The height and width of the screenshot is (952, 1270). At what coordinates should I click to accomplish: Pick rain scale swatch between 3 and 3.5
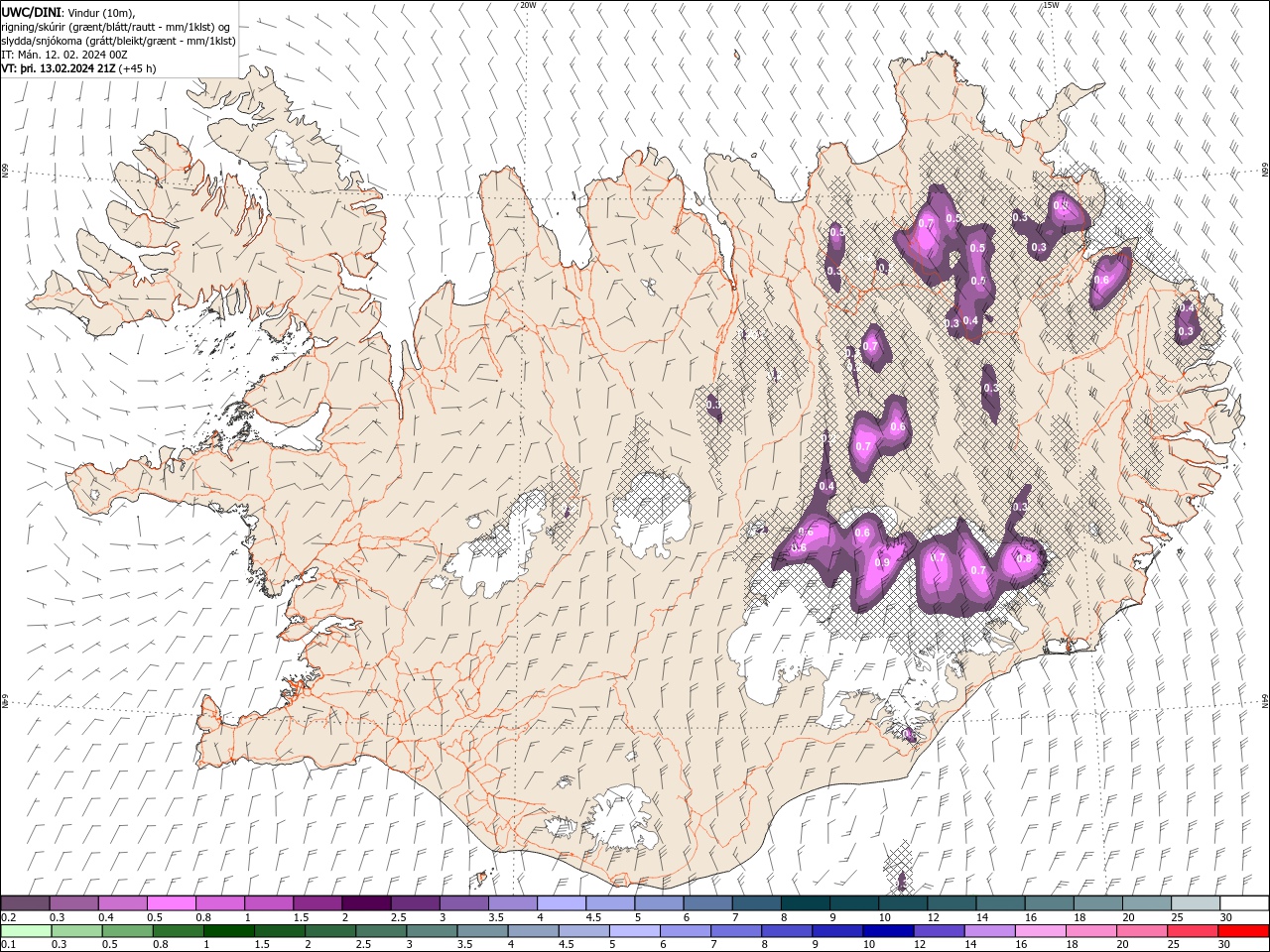pyautogui.click(x=431, y=931)
